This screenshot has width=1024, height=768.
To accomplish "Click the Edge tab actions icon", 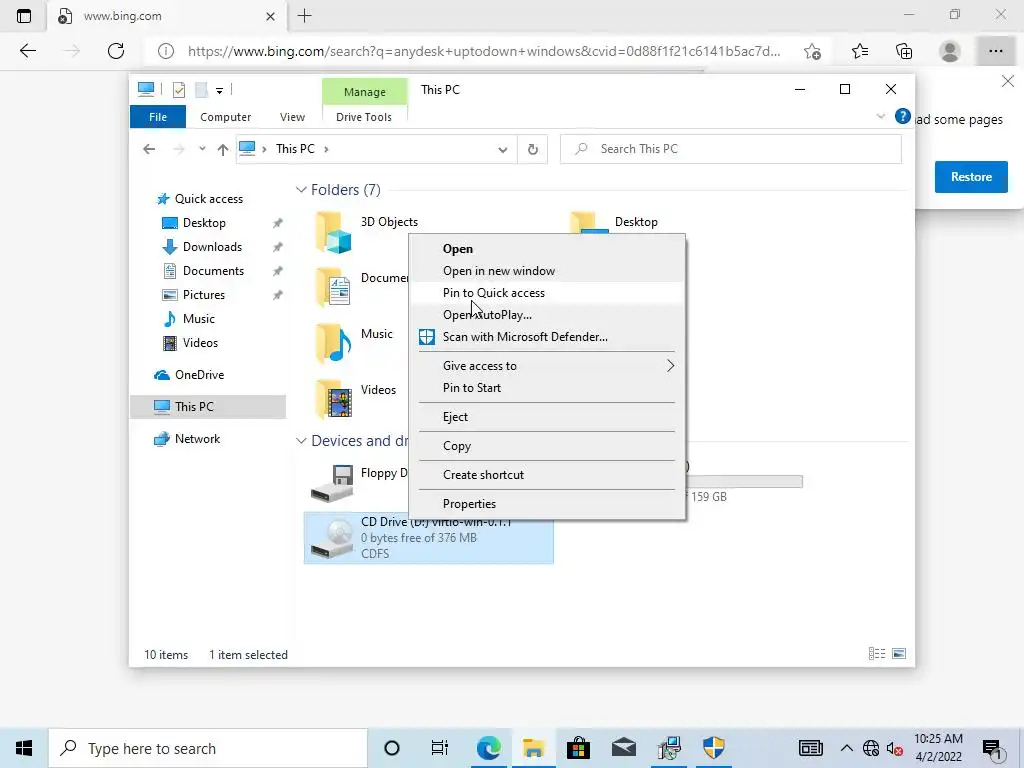I will pyautogui.click(x=24, y=16).
